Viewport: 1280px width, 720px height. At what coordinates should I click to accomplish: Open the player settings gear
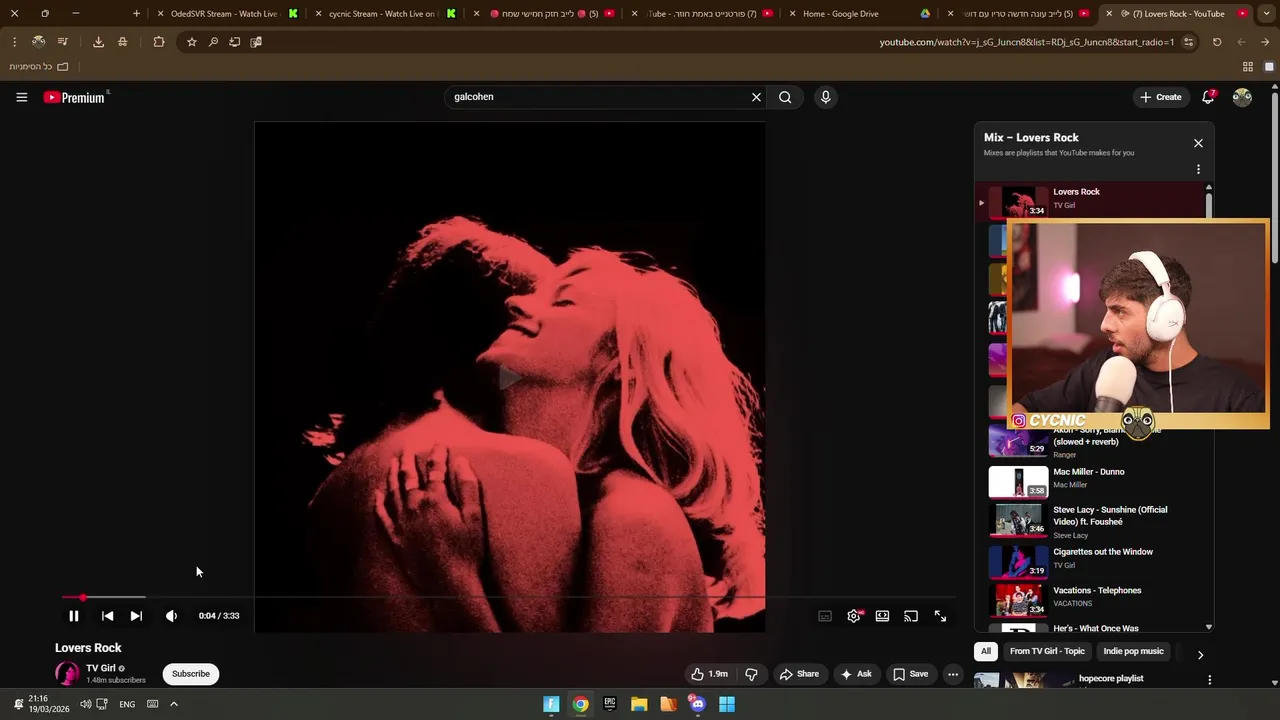coord(854,616)
